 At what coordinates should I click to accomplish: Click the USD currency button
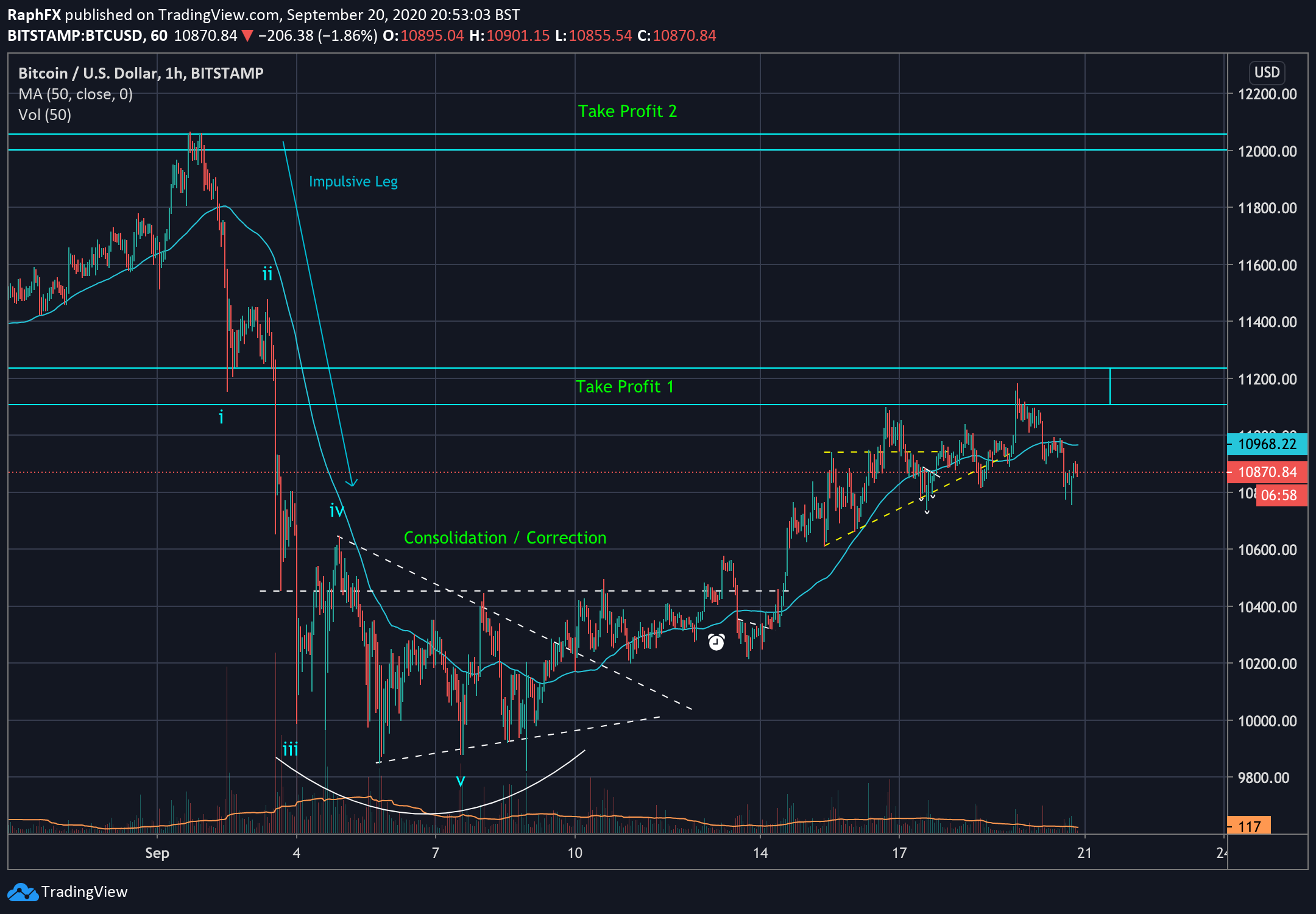click(x=1267, y=73)
